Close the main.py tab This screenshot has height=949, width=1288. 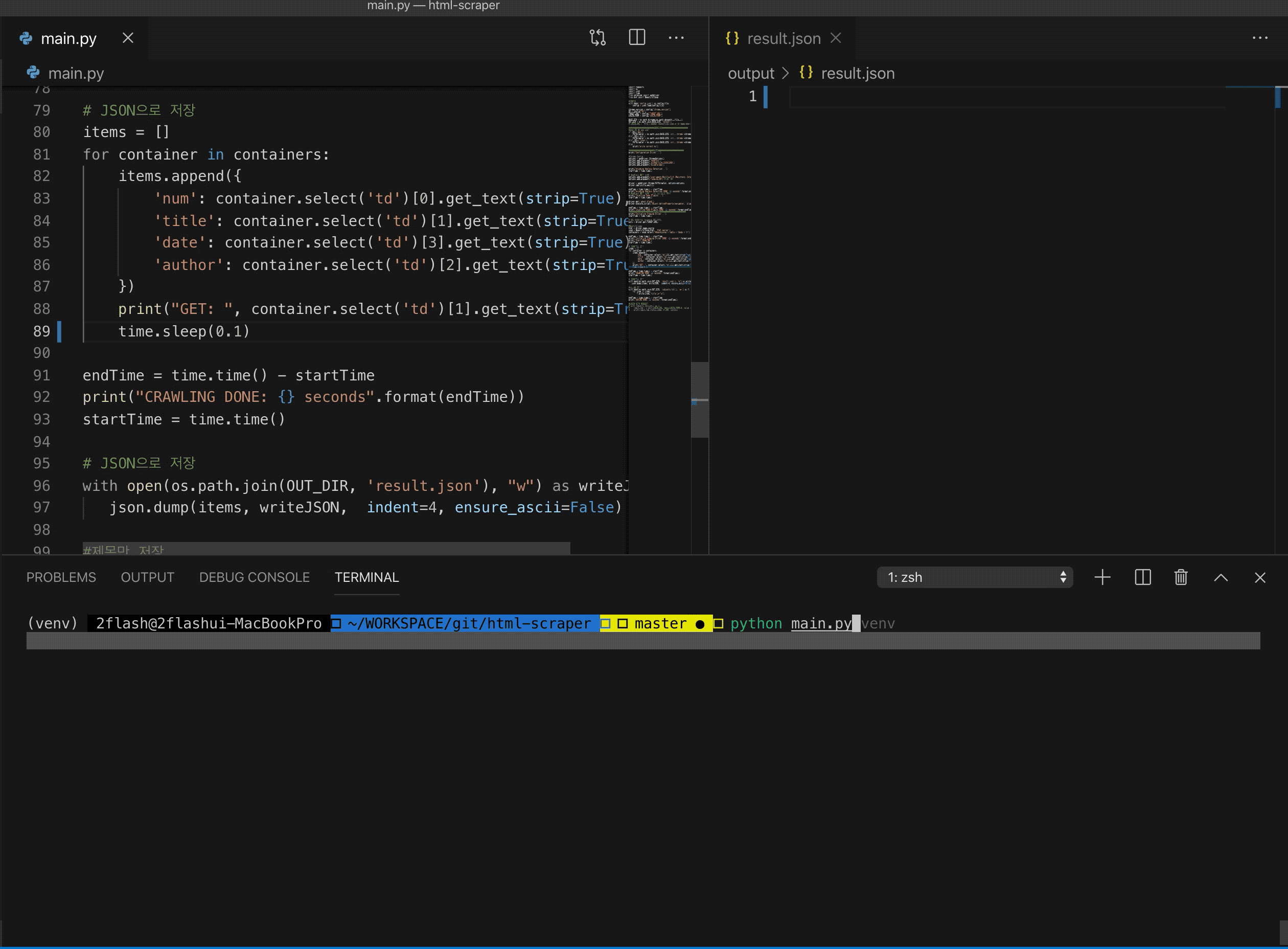[x=128, y=38]
